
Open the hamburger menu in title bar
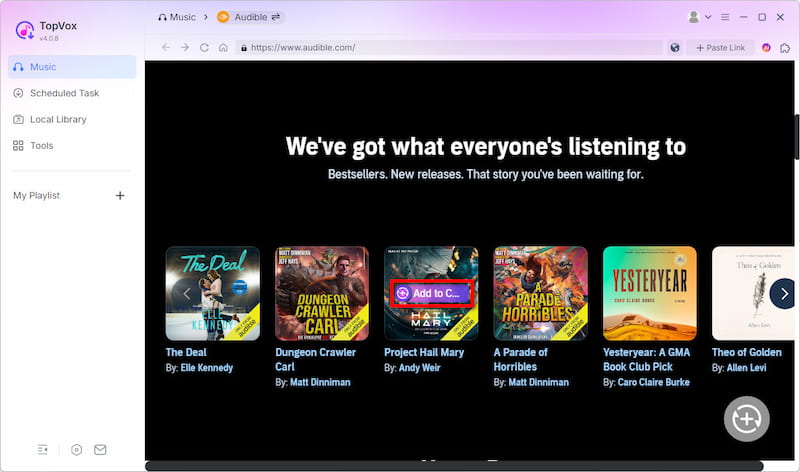(x=725, y=17)
